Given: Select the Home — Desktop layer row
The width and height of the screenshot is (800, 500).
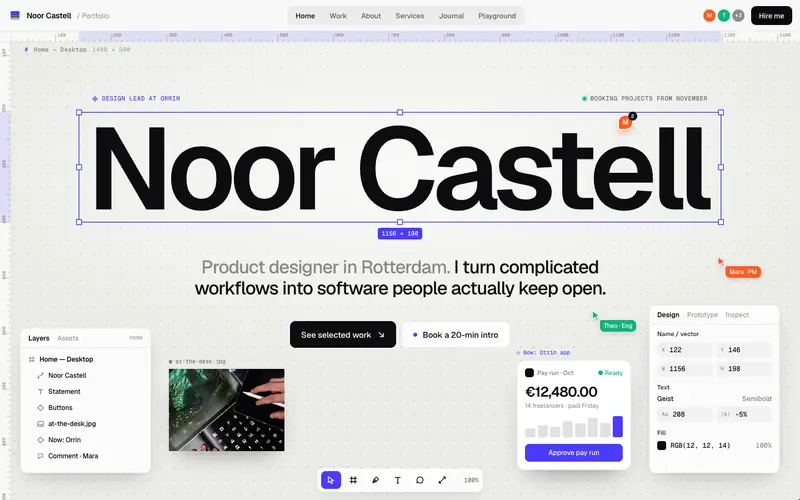Looking at the screenshot, I should 86,359.
